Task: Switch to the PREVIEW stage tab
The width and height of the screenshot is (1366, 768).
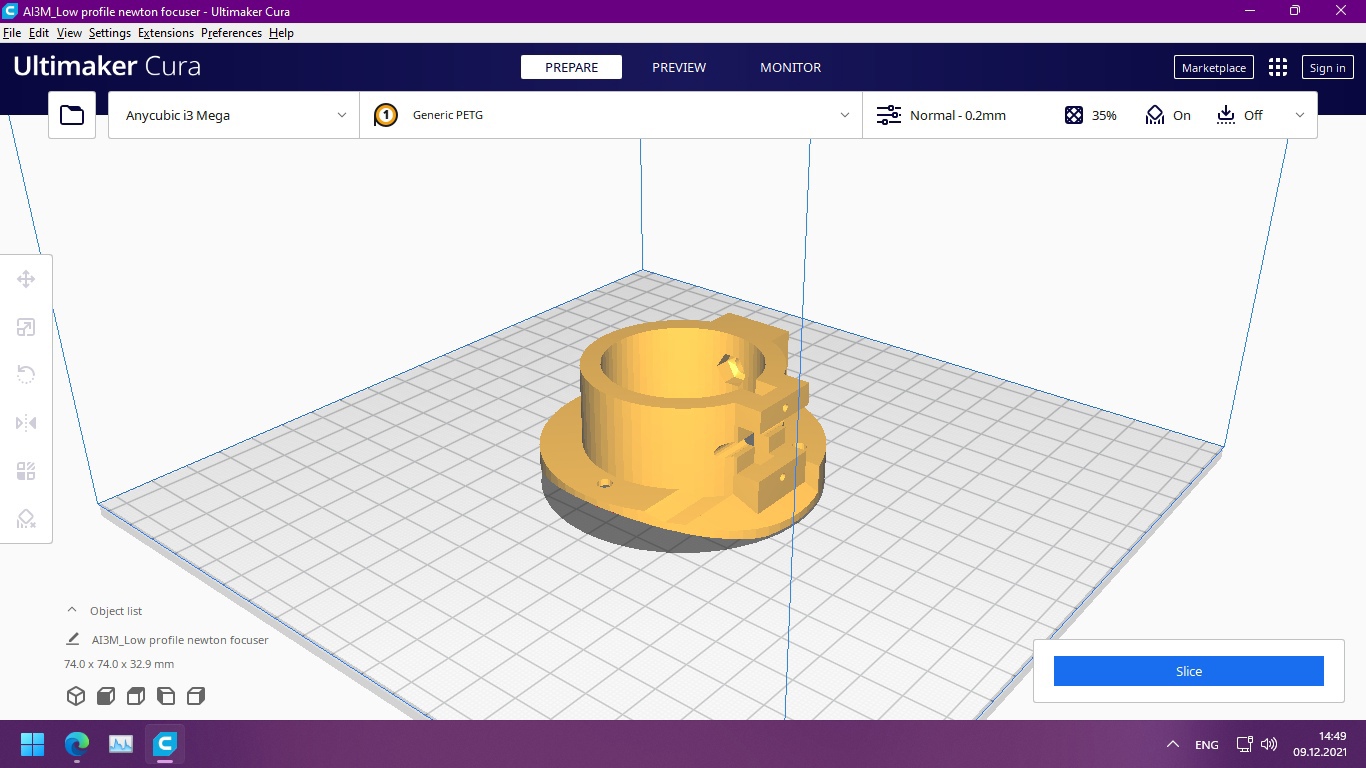Action: point(679,67)
